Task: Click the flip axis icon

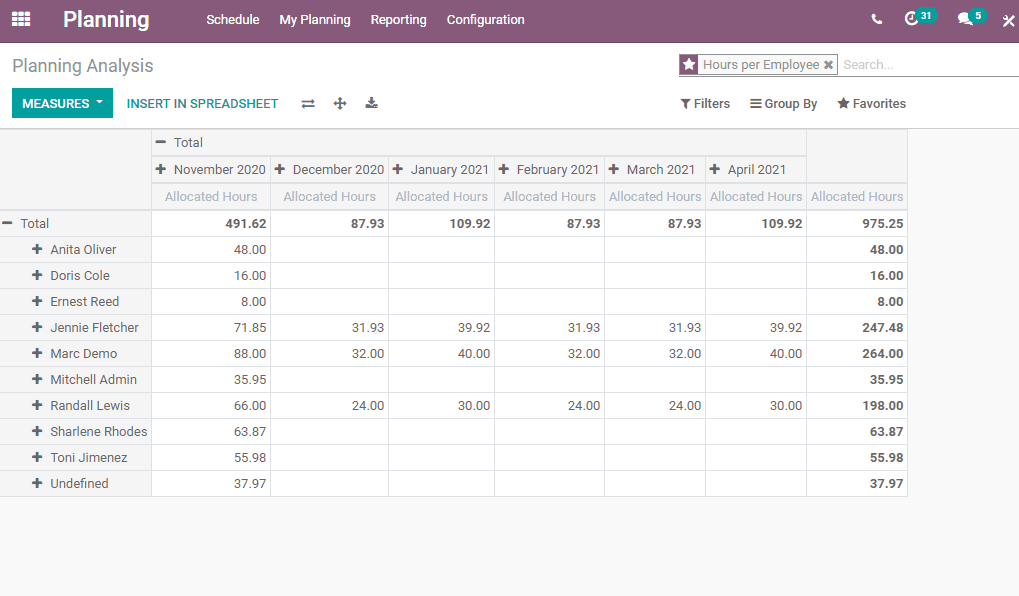Action: [x=308, y=103]
